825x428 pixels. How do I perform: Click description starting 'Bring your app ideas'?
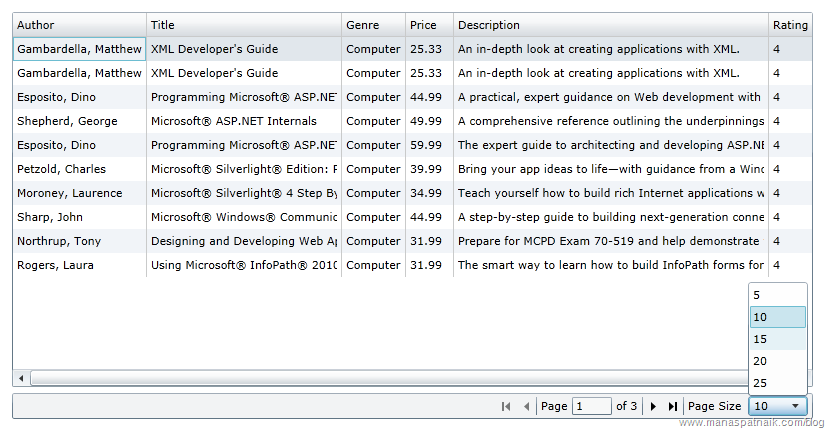pyautogui.click(x=611, y=169)
